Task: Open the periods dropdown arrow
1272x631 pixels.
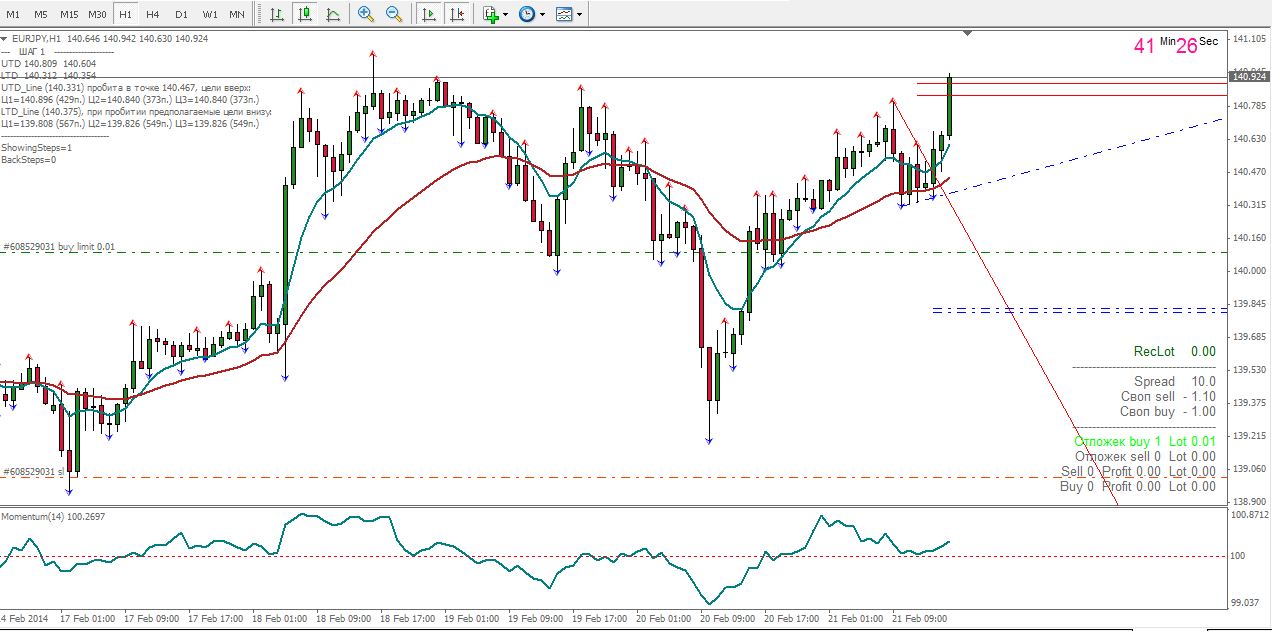Action: click(x=543, y=15)
